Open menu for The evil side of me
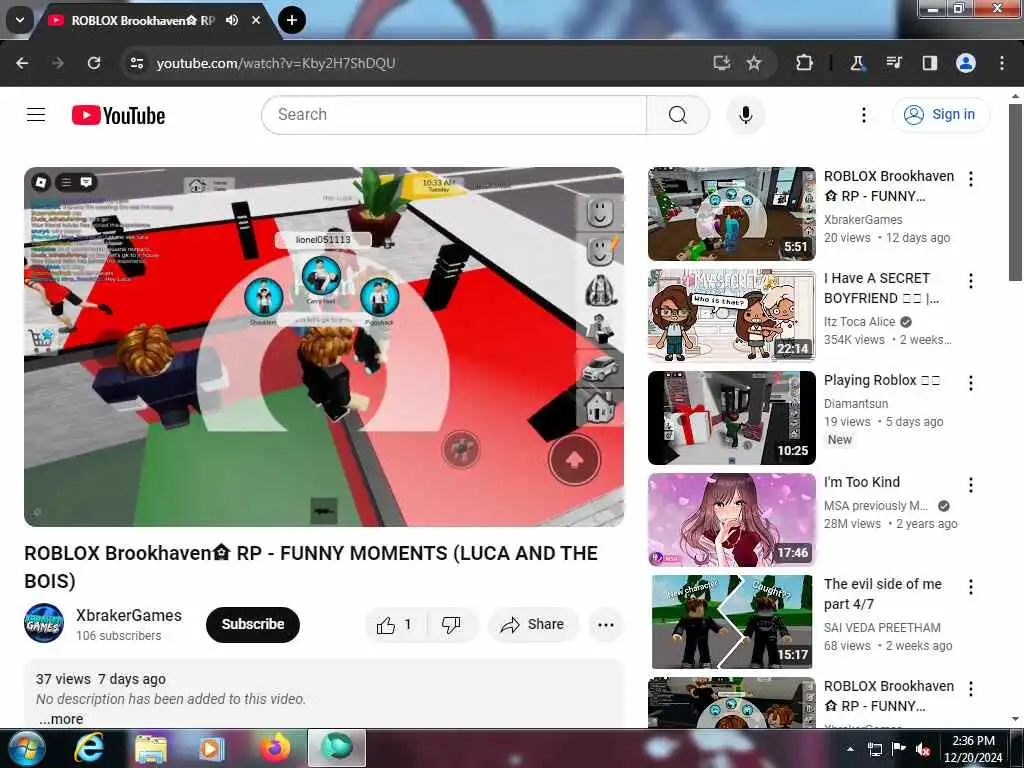Image resolution: width=1024 pixels, height=768 pixels. pyautogui.click(x=971, y=587)
